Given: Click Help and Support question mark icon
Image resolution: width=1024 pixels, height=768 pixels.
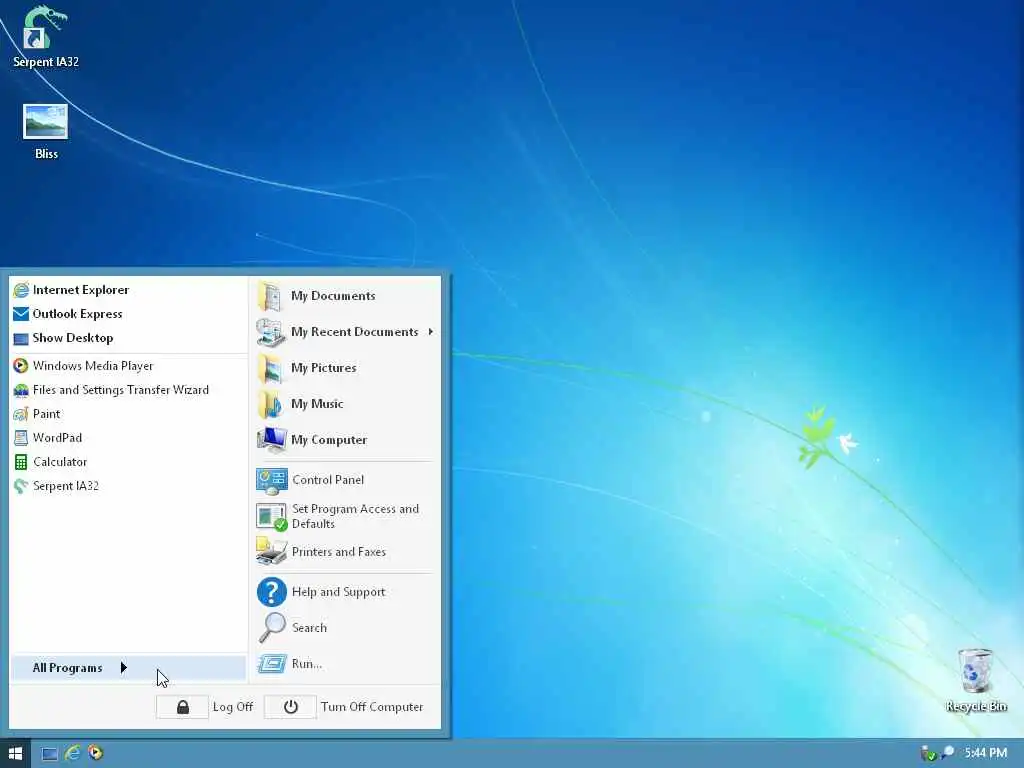Looking at the screenshot, I should tap(272, 592).
